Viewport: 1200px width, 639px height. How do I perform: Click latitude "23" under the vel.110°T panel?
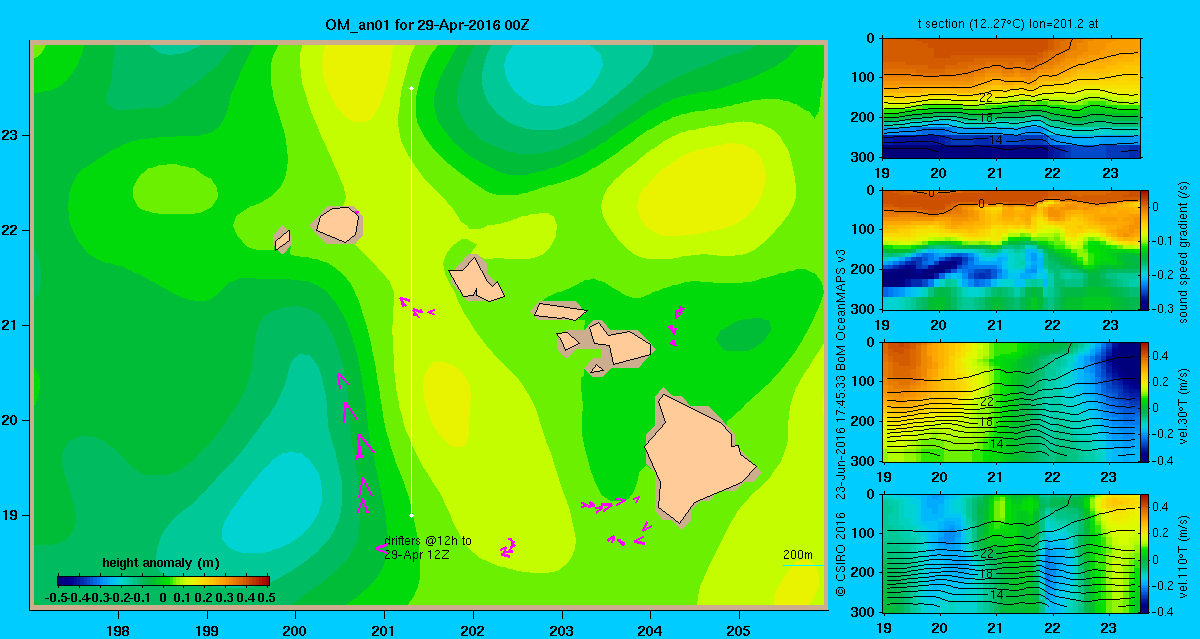1108,629
